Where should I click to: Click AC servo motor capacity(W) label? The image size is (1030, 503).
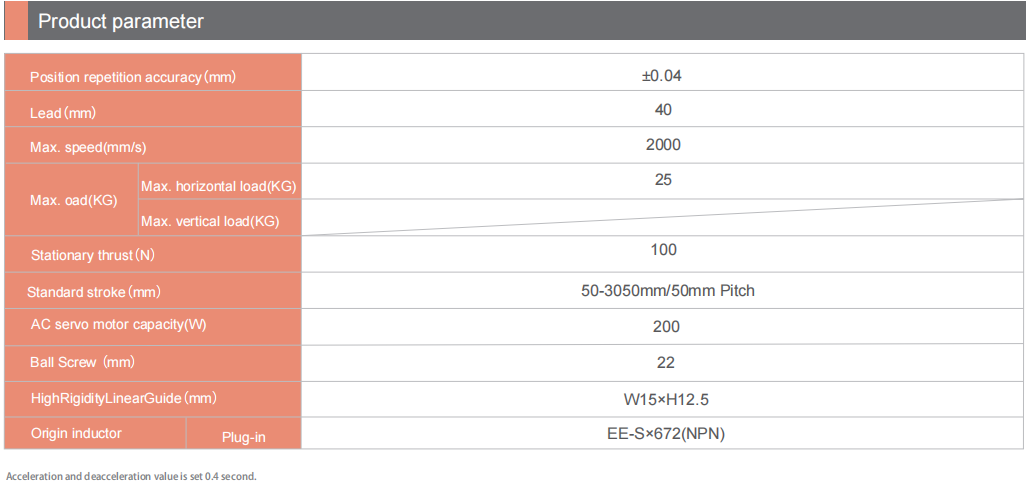coord(119,325)
